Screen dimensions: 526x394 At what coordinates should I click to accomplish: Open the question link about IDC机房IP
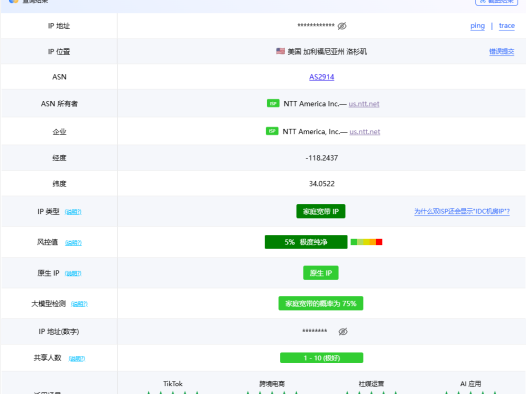click(462, 211)
